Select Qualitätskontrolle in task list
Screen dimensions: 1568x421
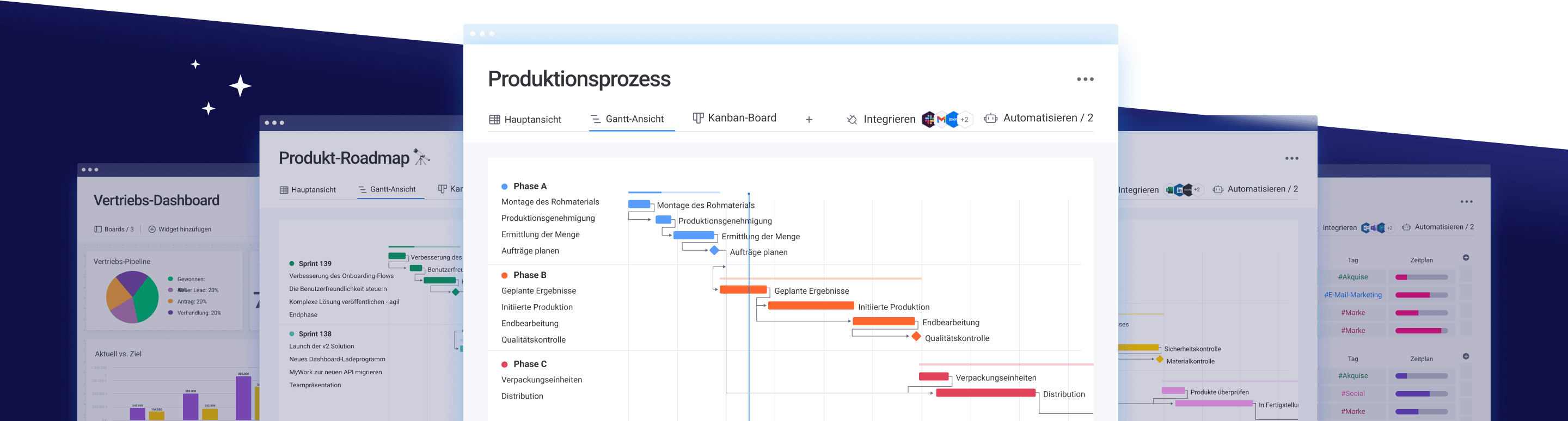click(533, 339)
